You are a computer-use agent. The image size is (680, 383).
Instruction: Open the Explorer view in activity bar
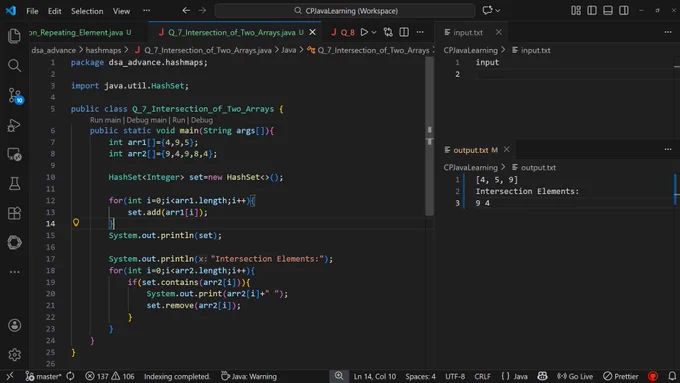pos(14,36)
